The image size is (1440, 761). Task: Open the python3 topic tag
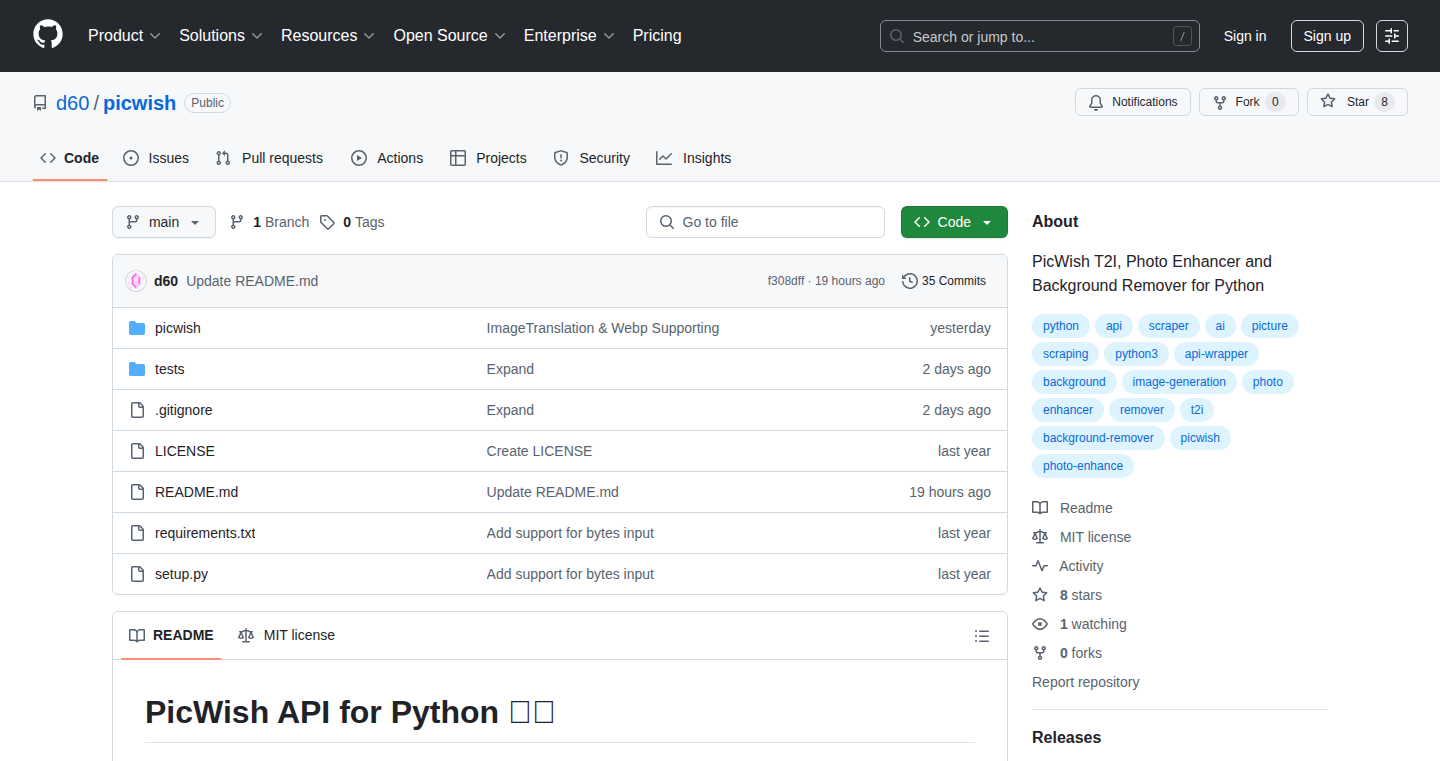click(1136, 354)
